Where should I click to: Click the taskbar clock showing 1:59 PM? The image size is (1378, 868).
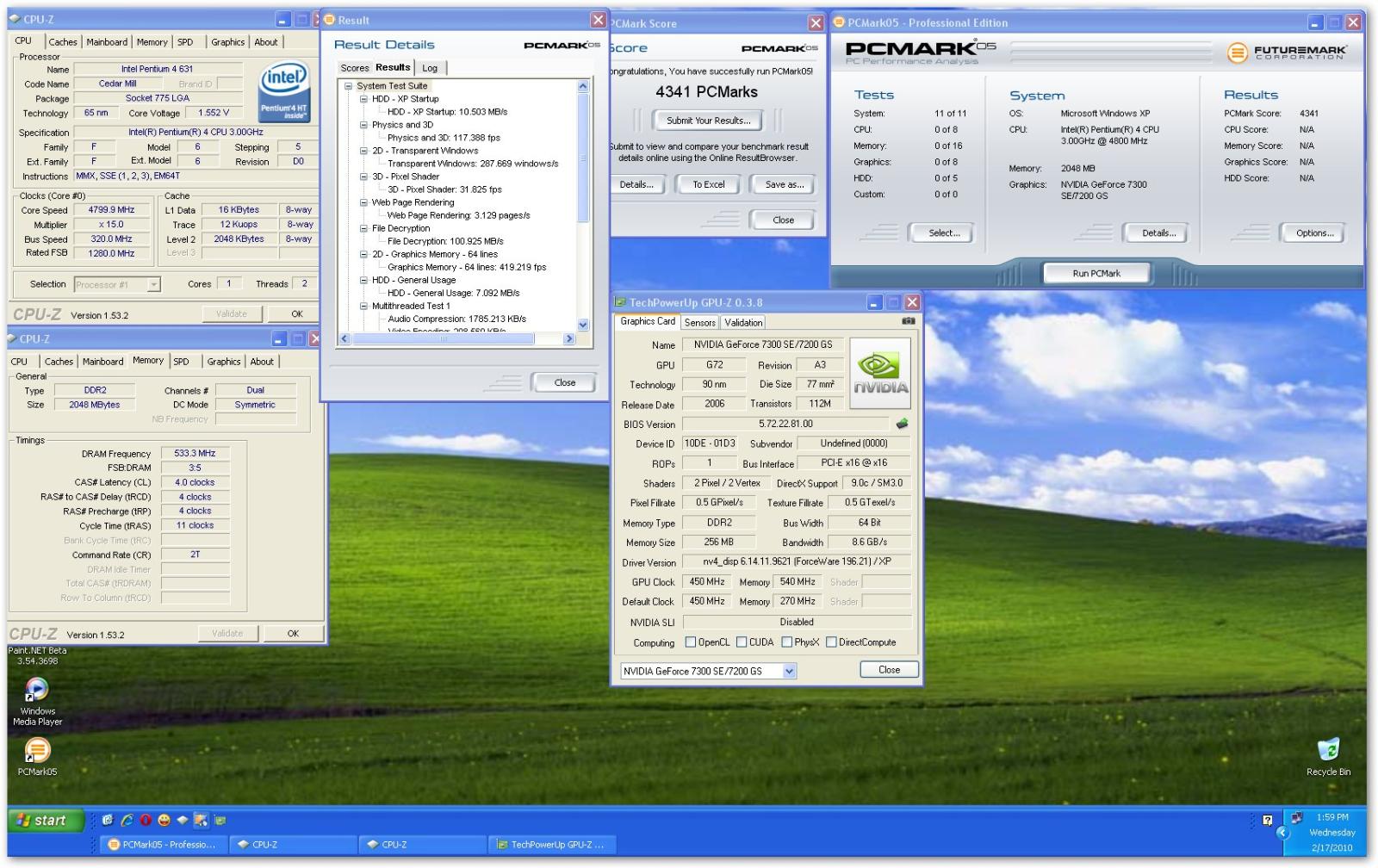pos(1332,817)
